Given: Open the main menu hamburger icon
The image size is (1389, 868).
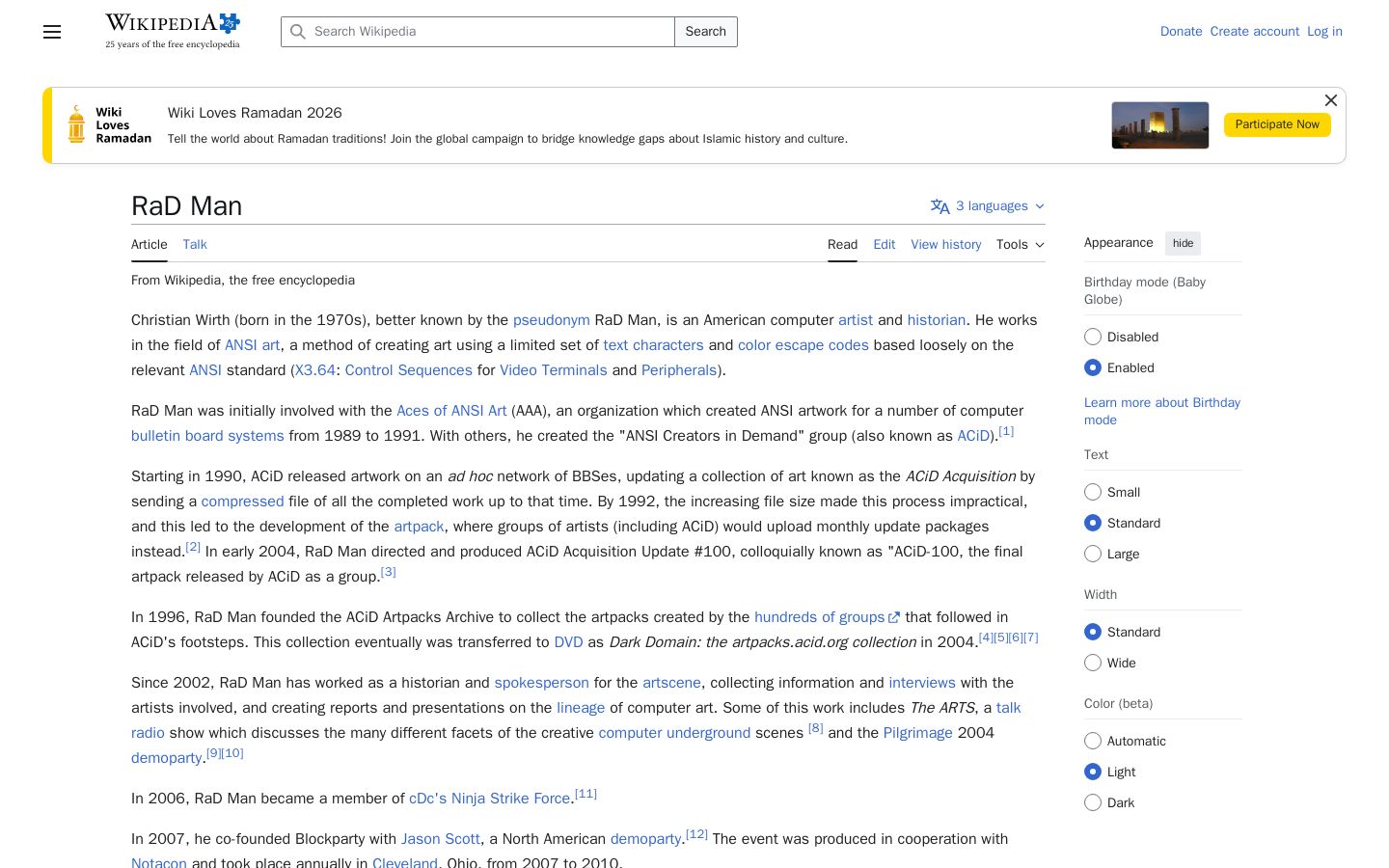Looking at the screenshot, I should [52, 32].
